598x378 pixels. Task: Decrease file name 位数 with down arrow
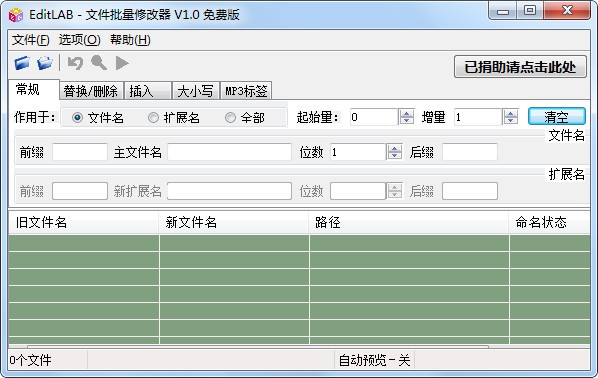coord(395,156)
